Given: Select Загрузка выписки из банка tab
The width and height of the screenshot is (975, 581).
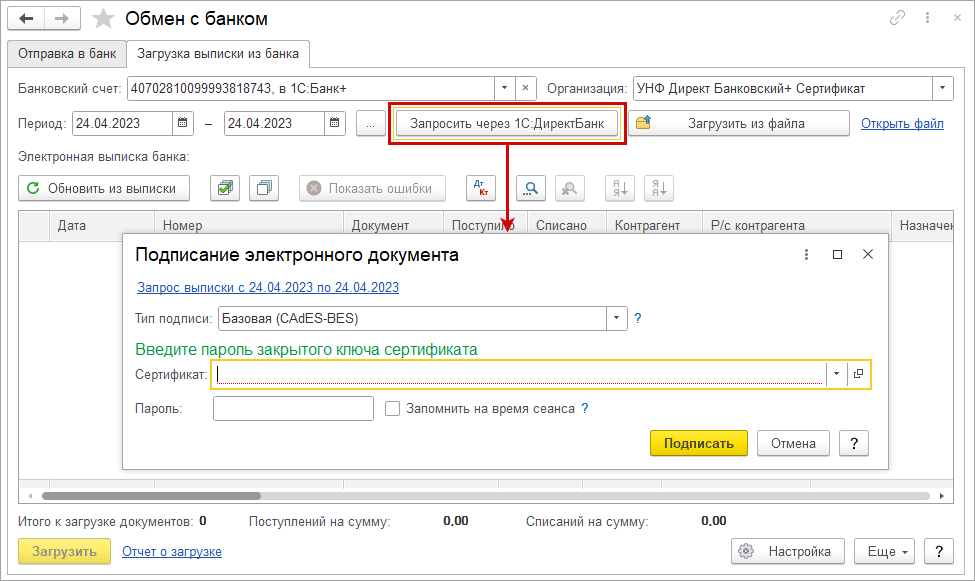Looking at the screenshot, I should click(x=218, y=53).
